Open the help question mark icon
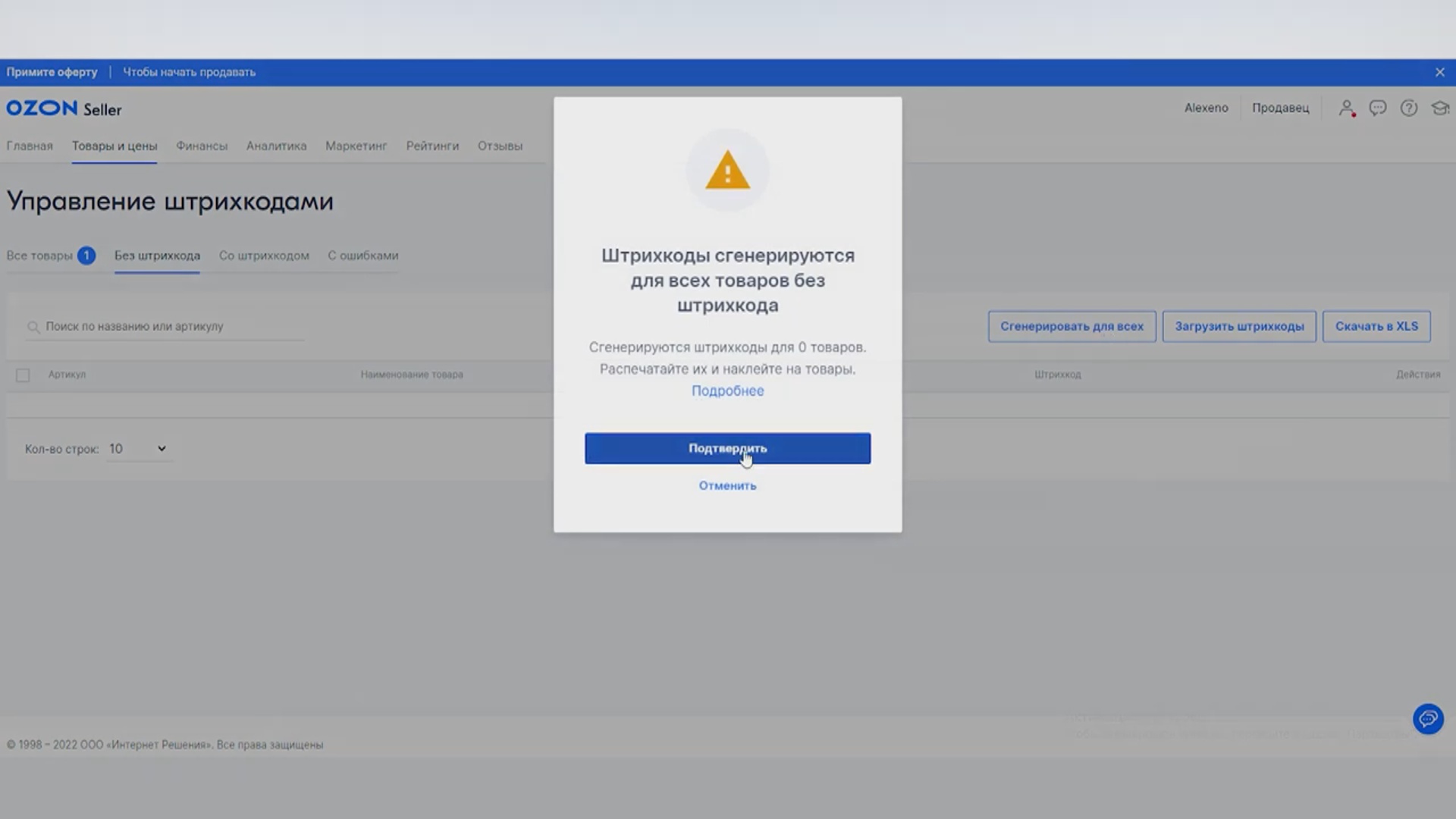 [1409, 108]
